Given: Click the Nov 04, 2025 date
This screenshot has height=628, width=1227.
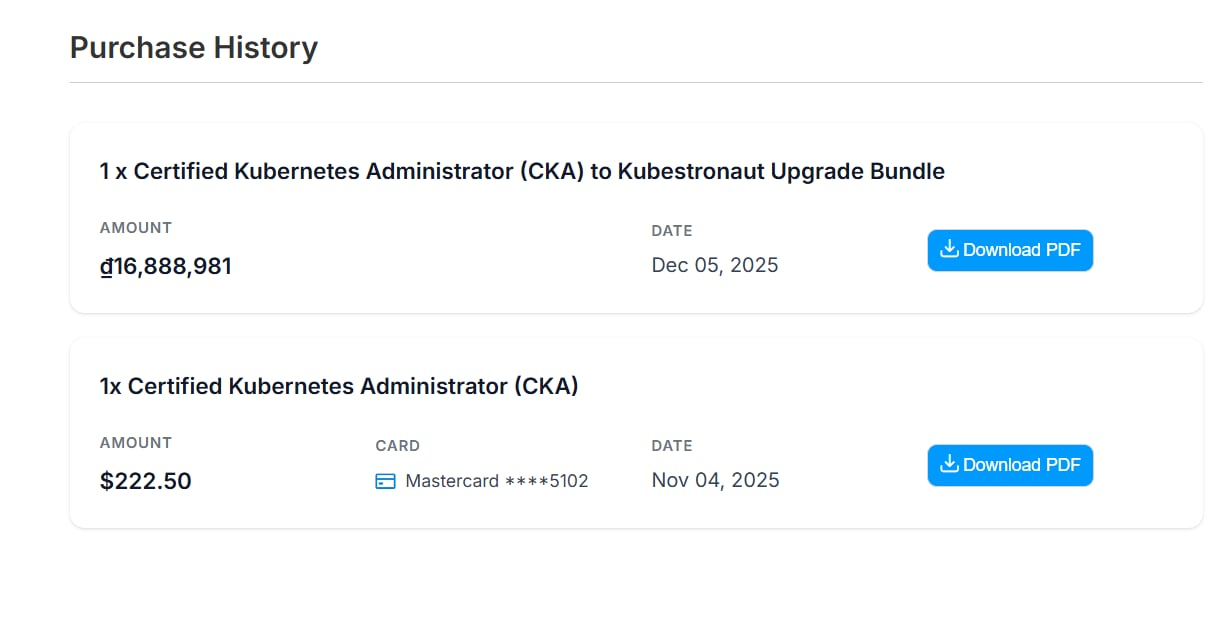Looking at the screenshot, I should pyautogui.click(x=715, y=480).
